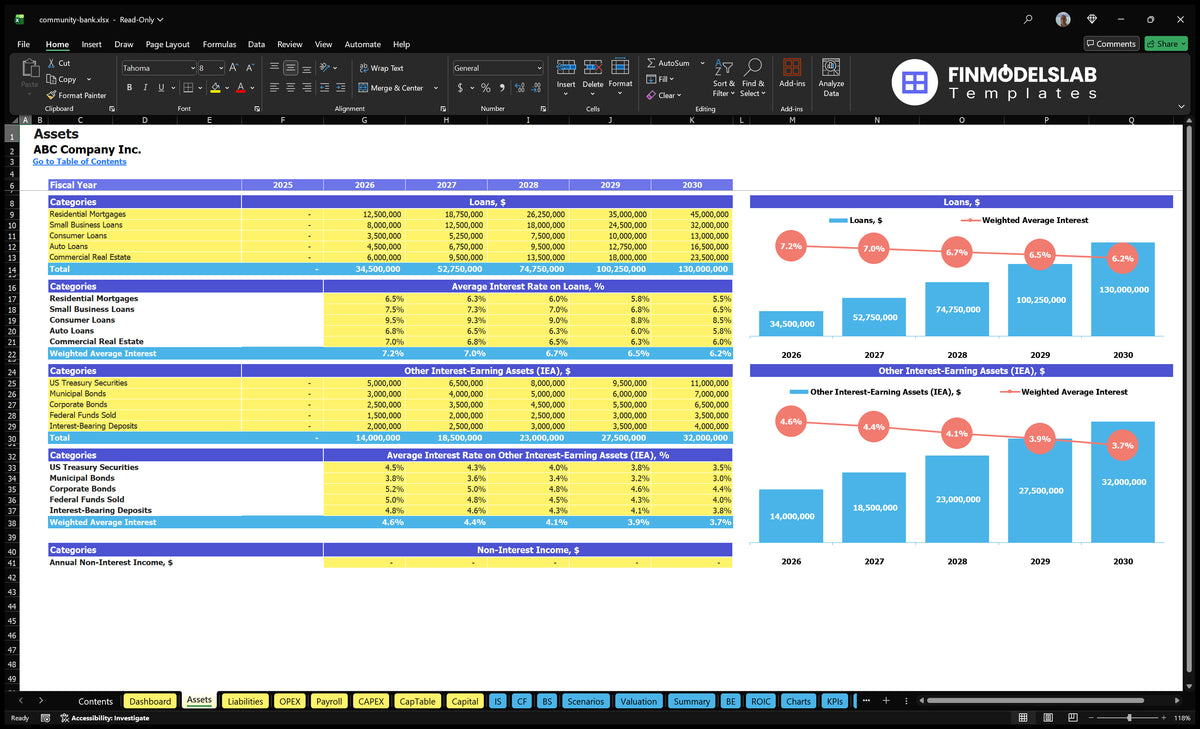The image size is (1200, 729).
Task: Open the Liabilities sheet tab
Action: click(245, 701)
